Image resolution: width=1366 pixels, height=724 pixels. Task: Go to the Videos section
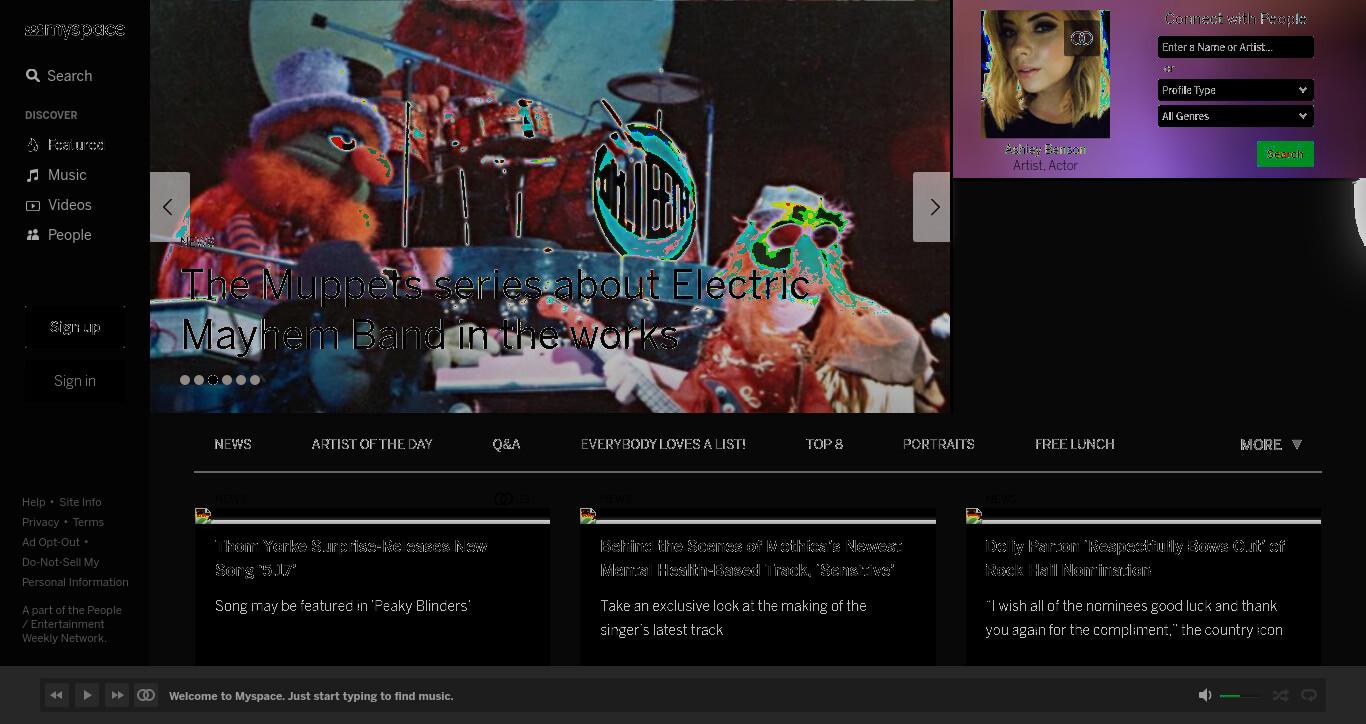(59, 205)
